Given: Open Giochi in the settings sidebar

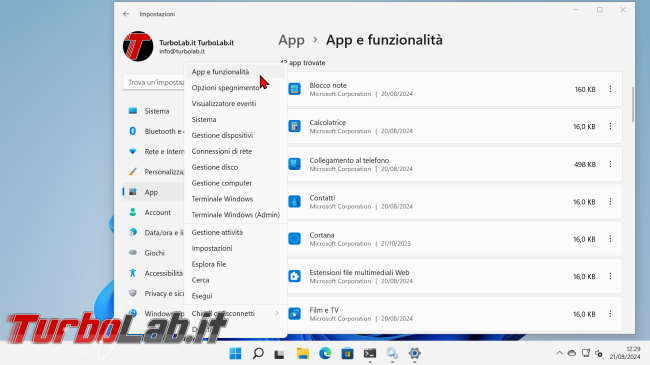Looking at the screenshot, I should [x=153, y=253].
